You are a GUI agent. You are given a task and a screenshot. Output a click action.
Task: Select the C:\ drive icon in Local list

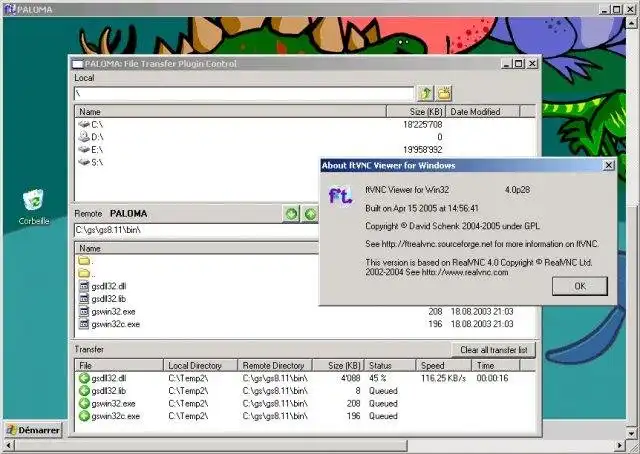coord(84,124)
